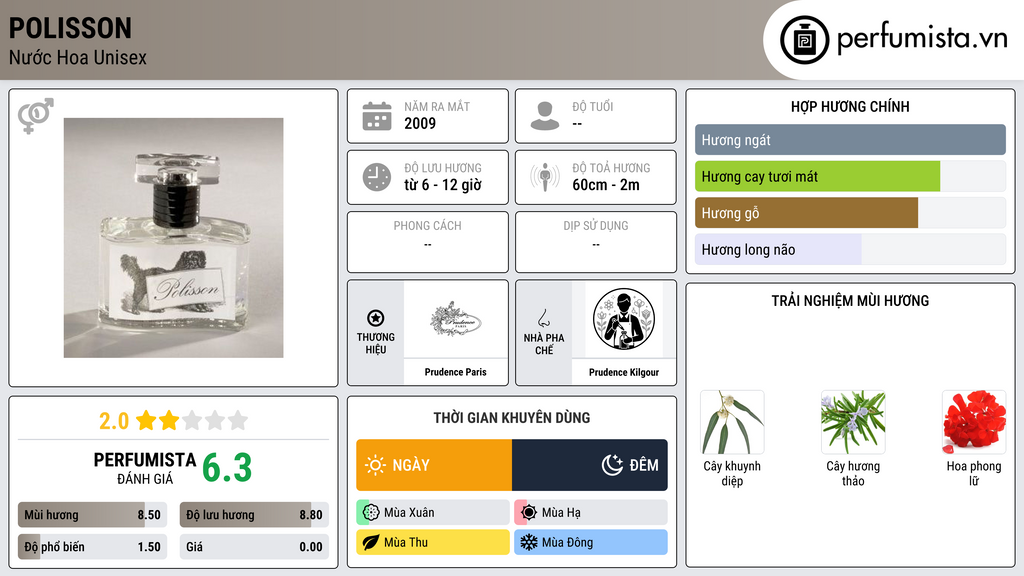Click the fifth gray rating star
Screen dimensions: 1024x576
point(238,420)
